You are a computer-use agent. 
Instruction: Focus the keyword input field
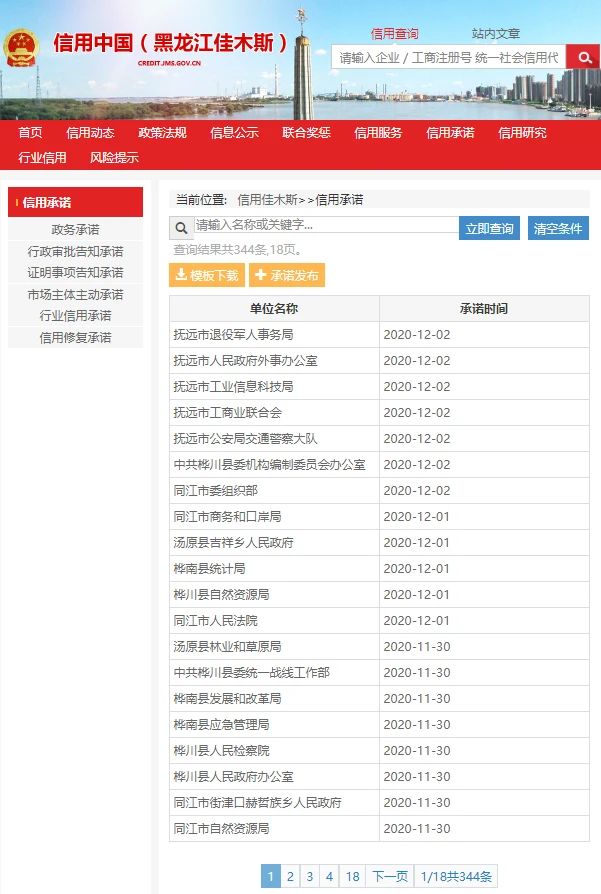click(325, 226)
